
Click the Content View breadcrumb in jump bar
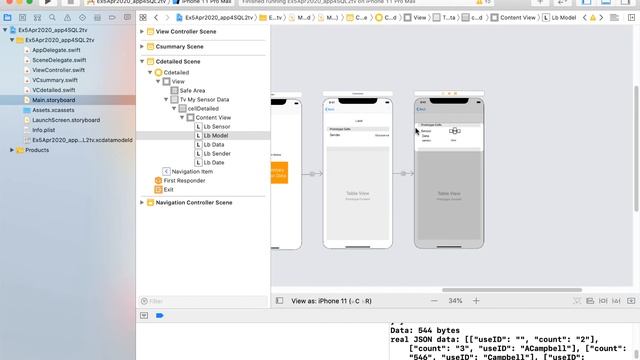tap(513, 18)
